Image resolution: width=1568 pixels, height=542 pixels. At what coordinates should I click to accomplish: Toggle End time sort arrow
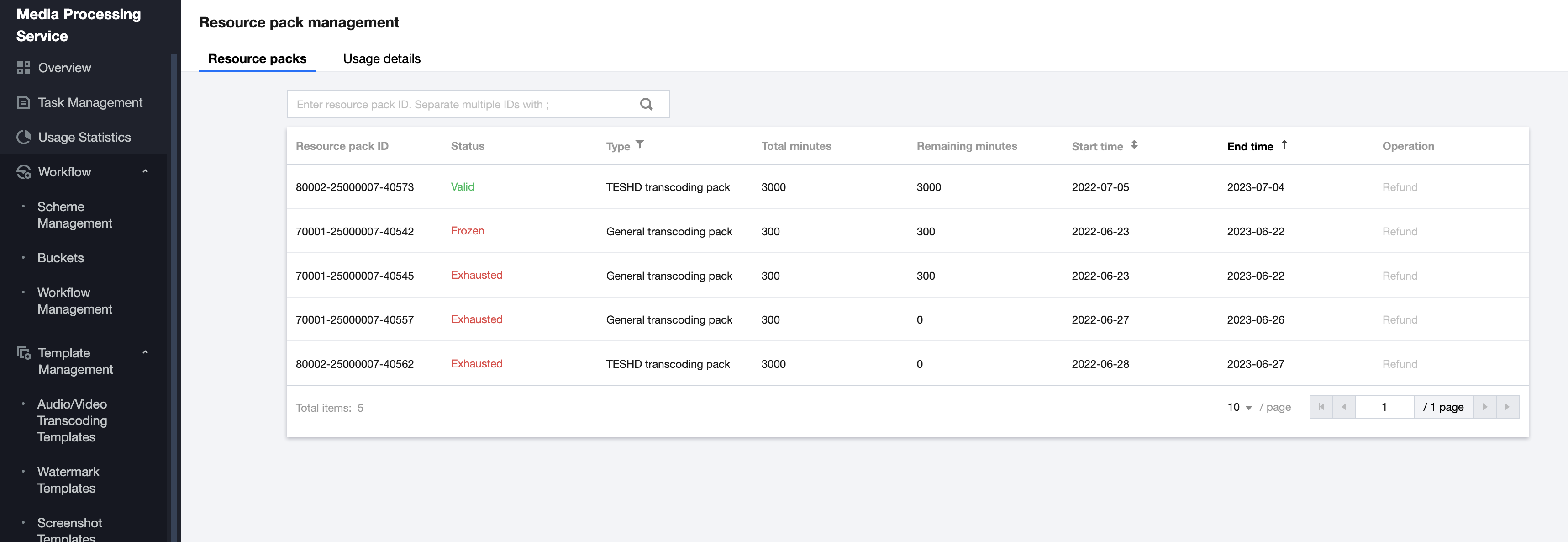tap(1284, 145)
